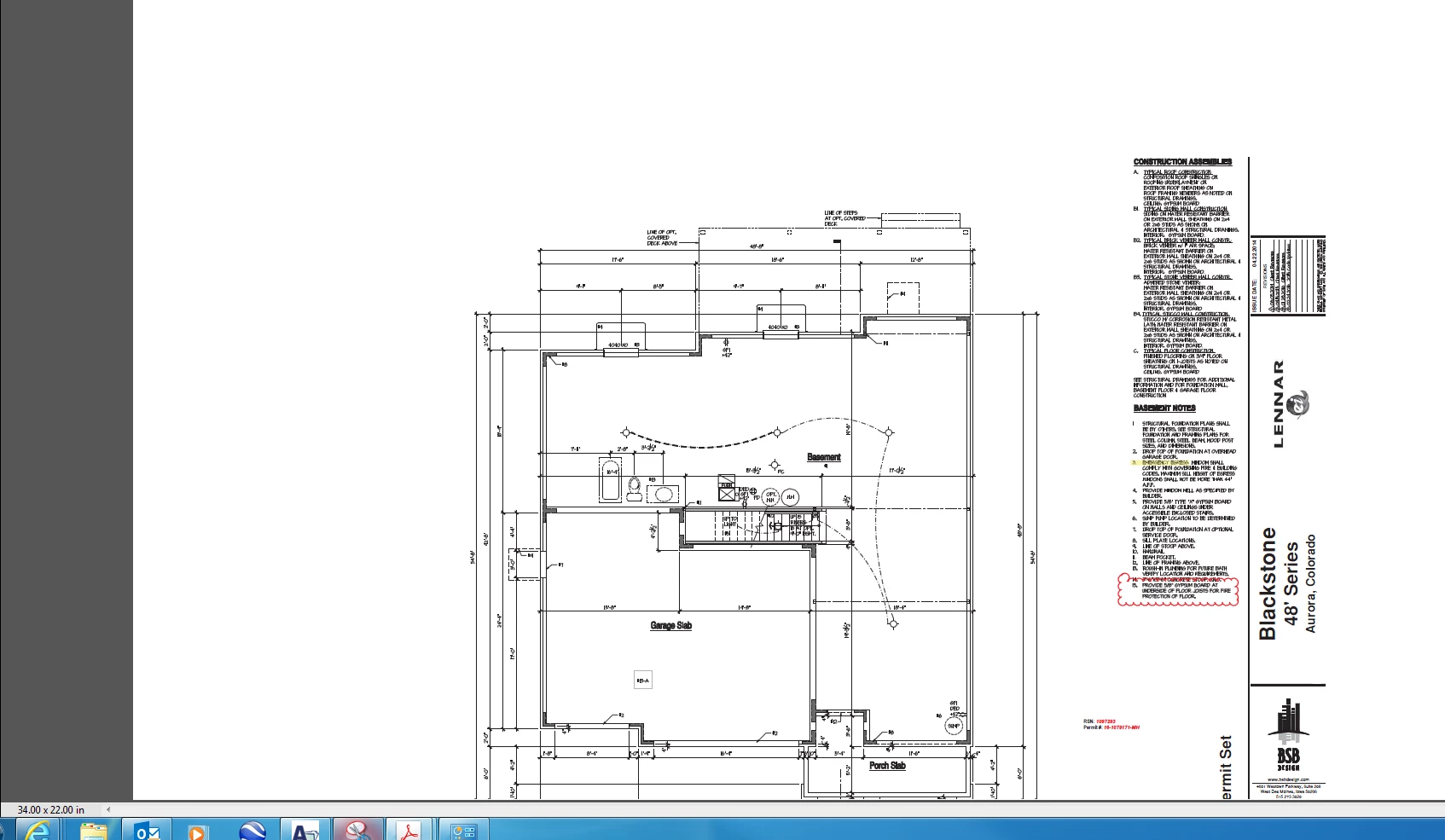Viewport: 1445px width, 840px height.
Task: Click the bathtub fixture symbol in the basement
Action: click(611, 480)
